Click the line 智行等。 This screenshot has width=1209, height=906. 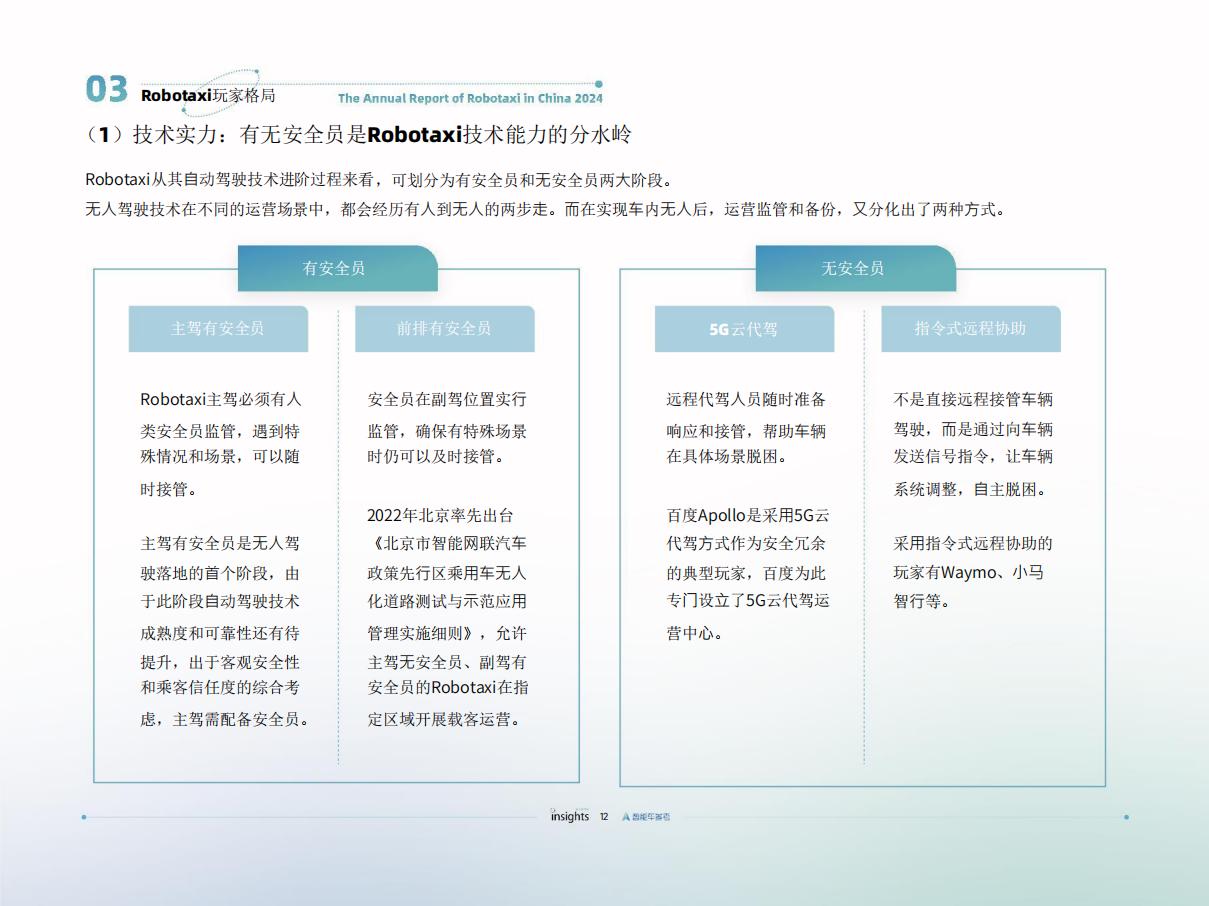[922, 602]
